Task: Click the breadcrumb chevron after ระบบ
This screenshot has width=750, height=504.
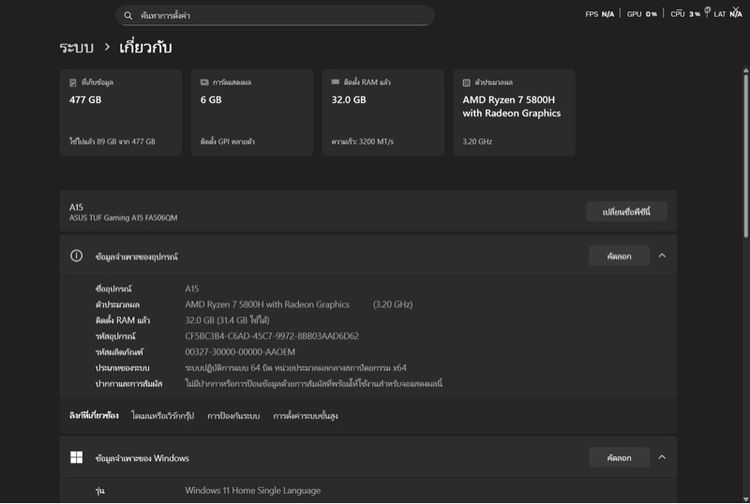Action: (106, 47)
